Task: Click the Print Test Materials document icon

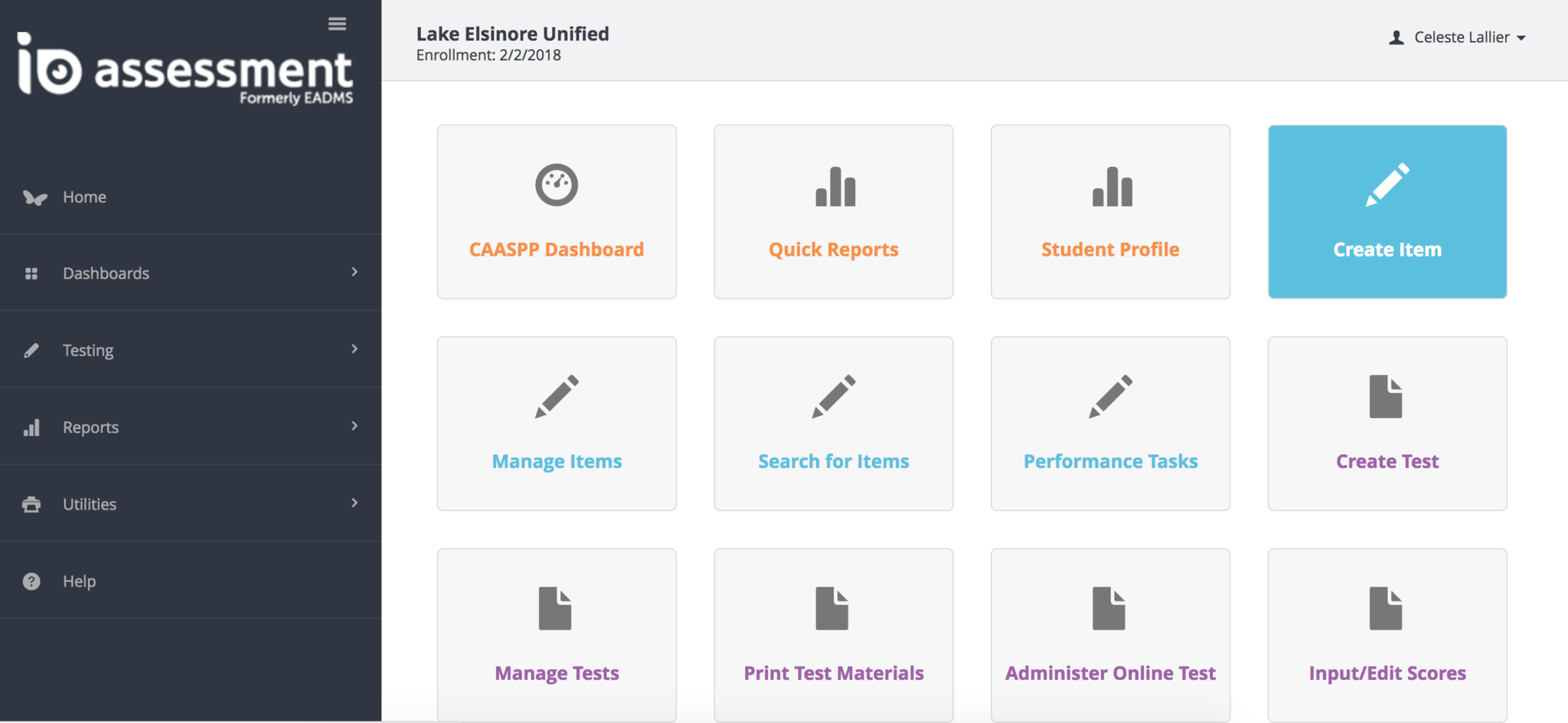Action: tap(832, 609)
